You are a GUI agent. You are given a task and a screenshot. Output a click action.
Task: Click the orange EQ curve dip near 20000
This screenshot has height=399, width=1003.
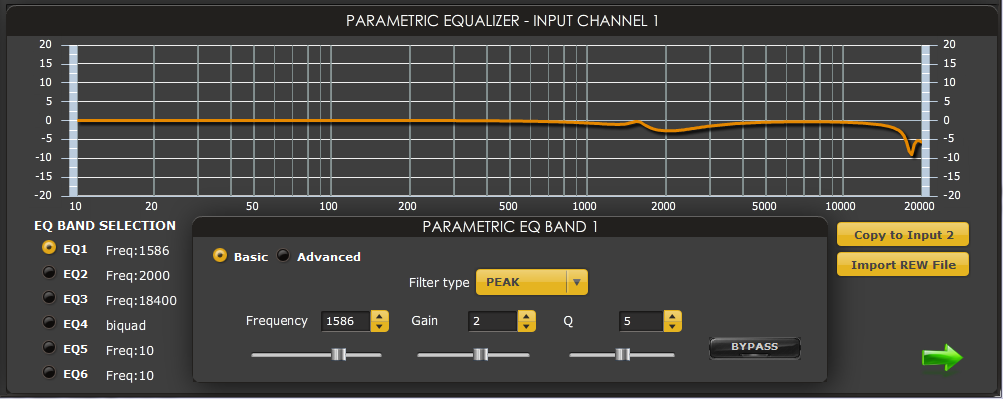(912, 153)
